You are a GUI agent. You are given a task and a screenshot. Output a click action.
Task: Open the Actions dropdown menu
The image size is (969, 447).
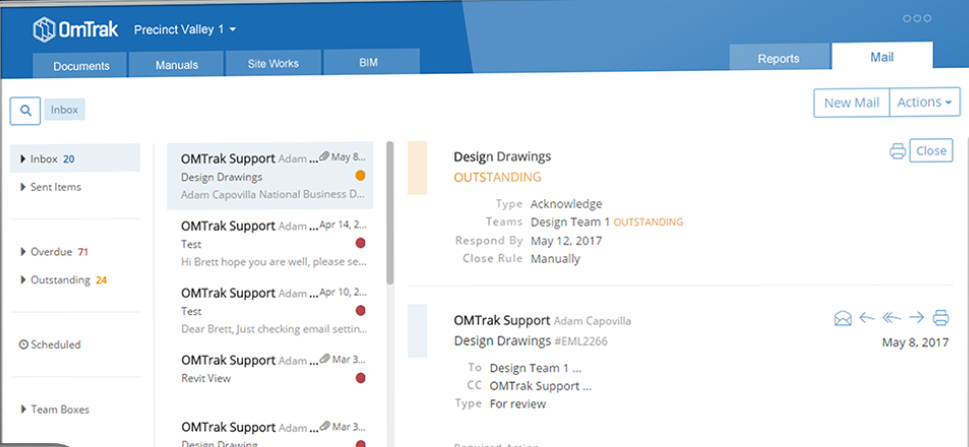point(925,103)
